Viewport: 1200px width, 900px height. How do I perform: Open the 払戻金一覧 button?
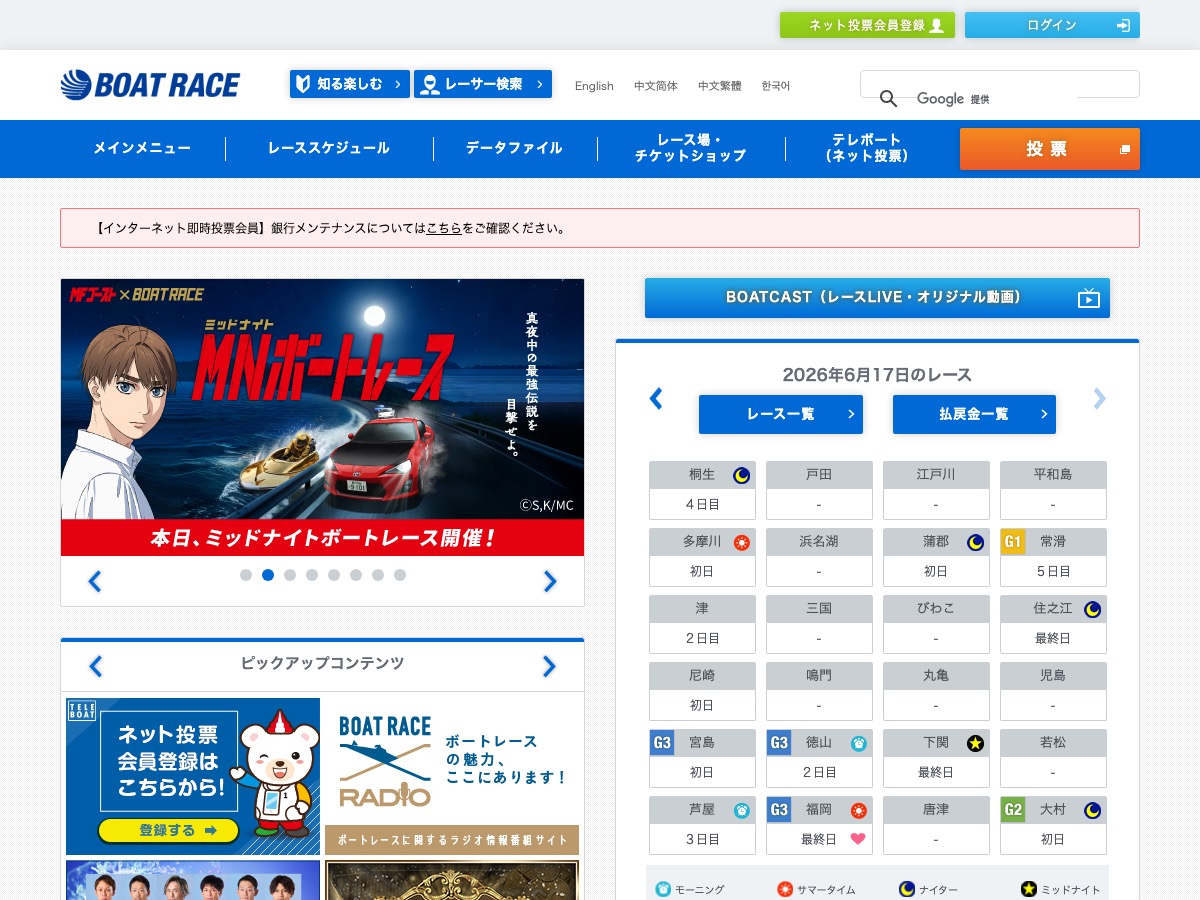click(974, 414)
